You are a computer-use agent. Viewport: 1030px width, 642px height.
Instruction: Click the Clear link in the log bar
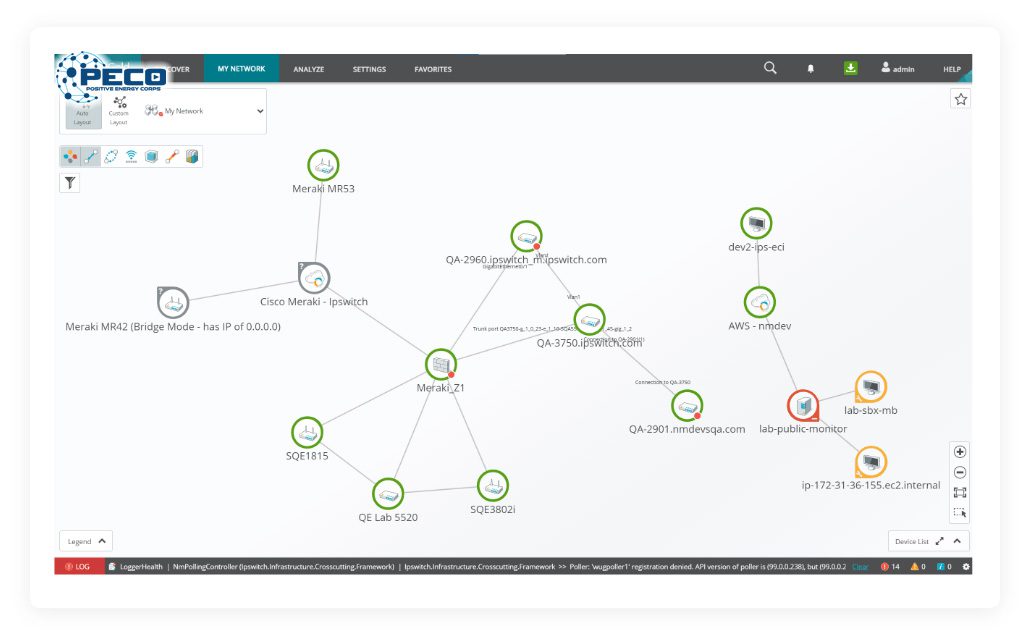tap(860, 566)
